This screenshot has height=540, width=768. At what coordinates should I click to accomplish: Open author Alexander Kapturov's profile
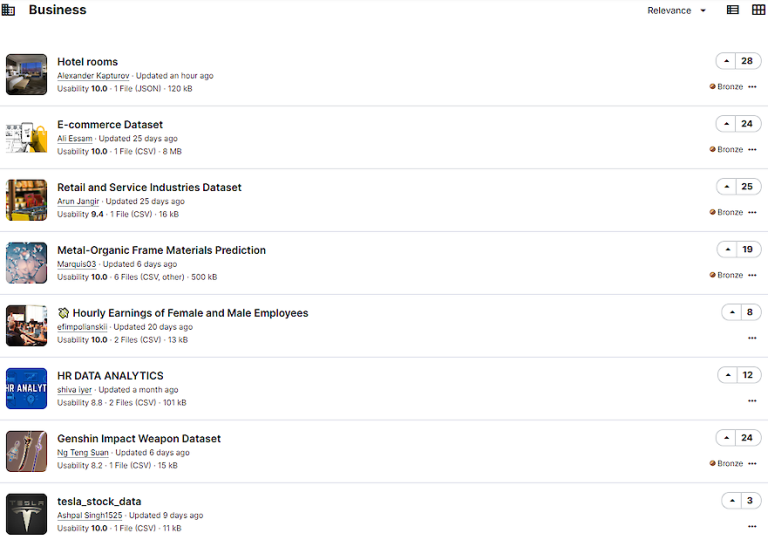point(94,76)
